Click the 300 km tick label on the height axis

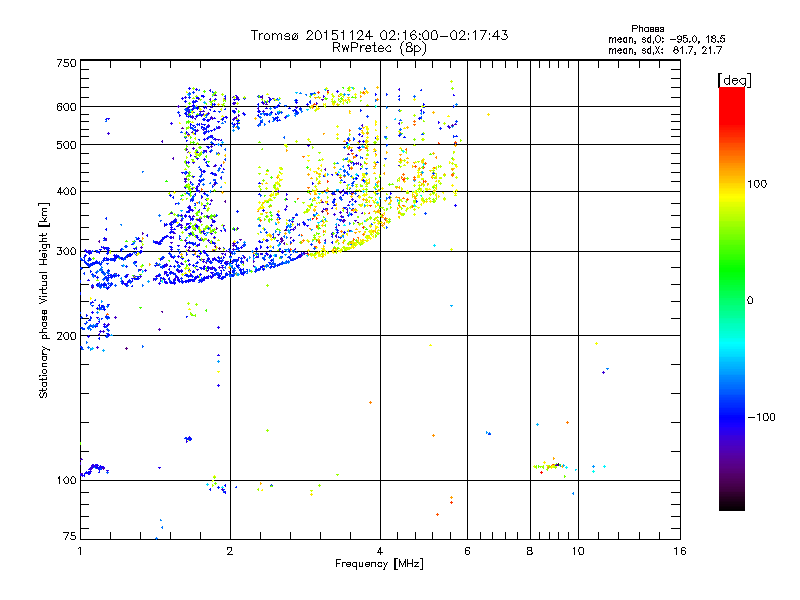coord(66,251)
